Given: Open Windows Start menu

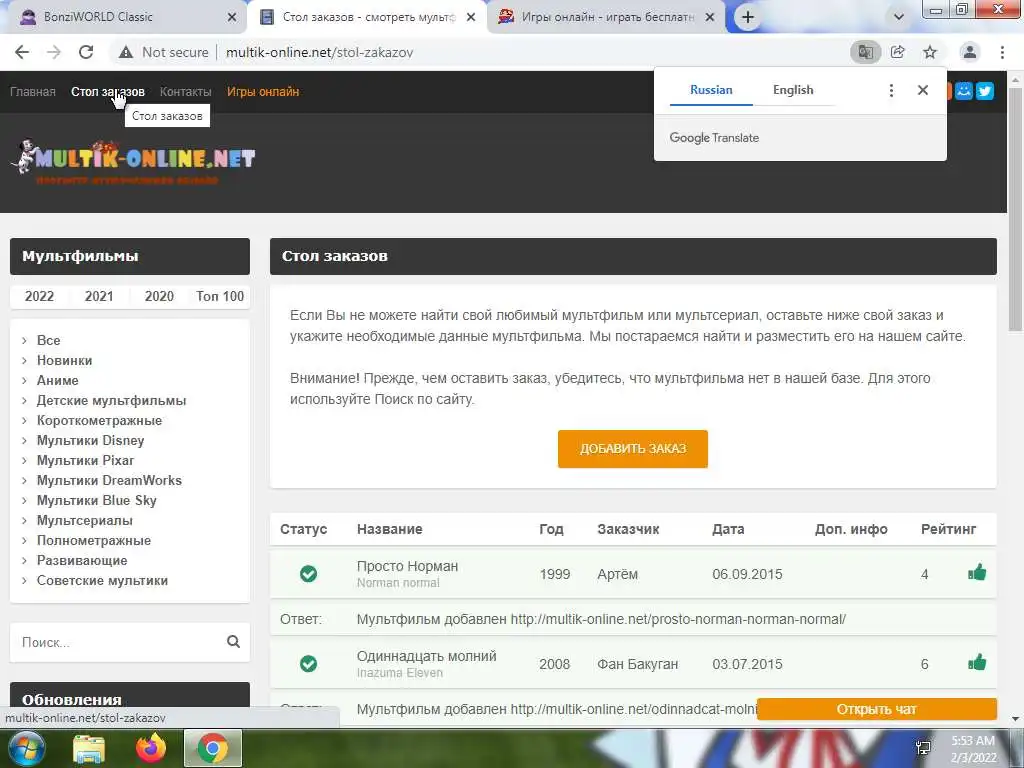Looking at the screenshot, I should (26, 749).
